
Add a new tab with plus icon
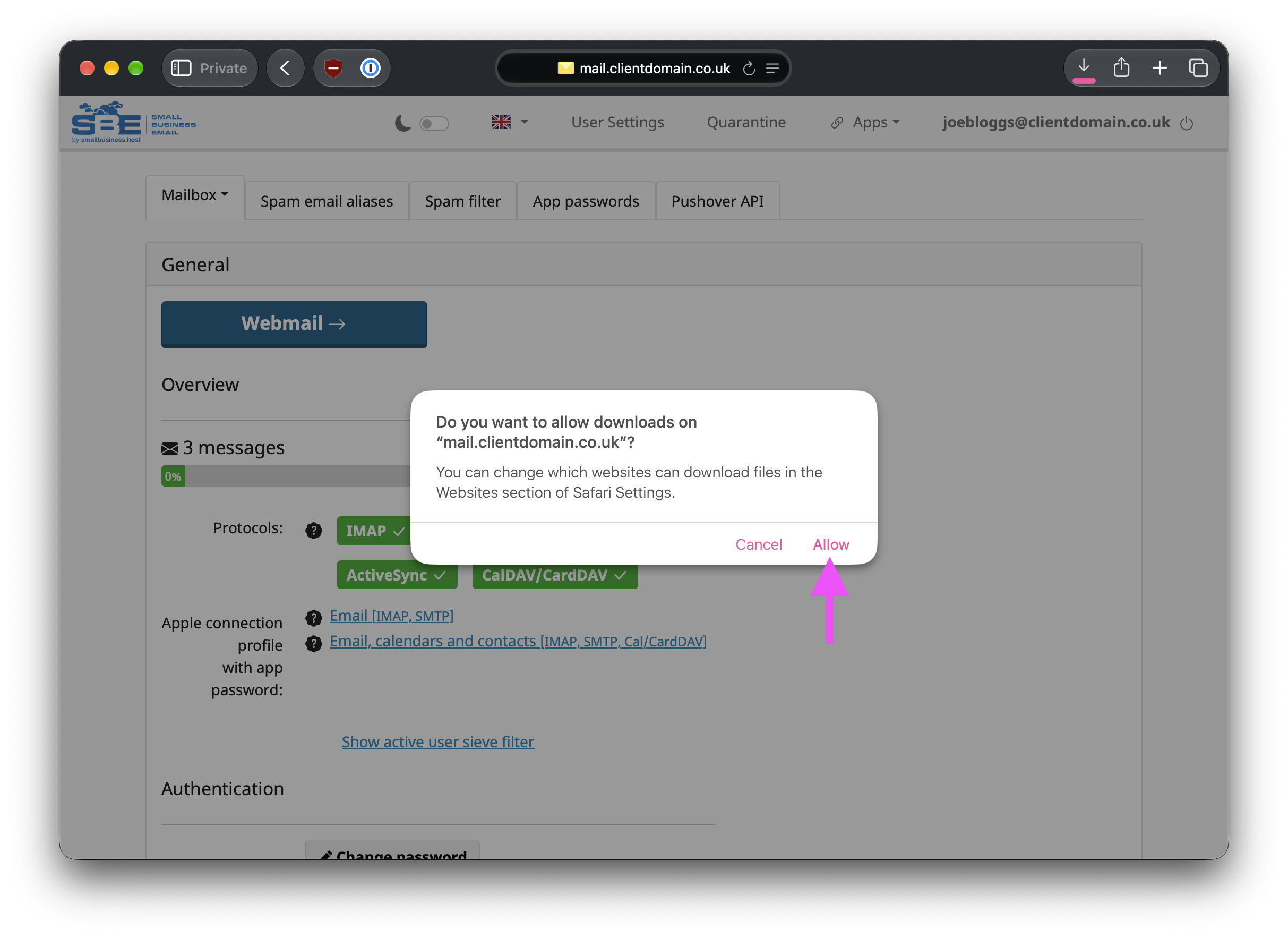1159,68
